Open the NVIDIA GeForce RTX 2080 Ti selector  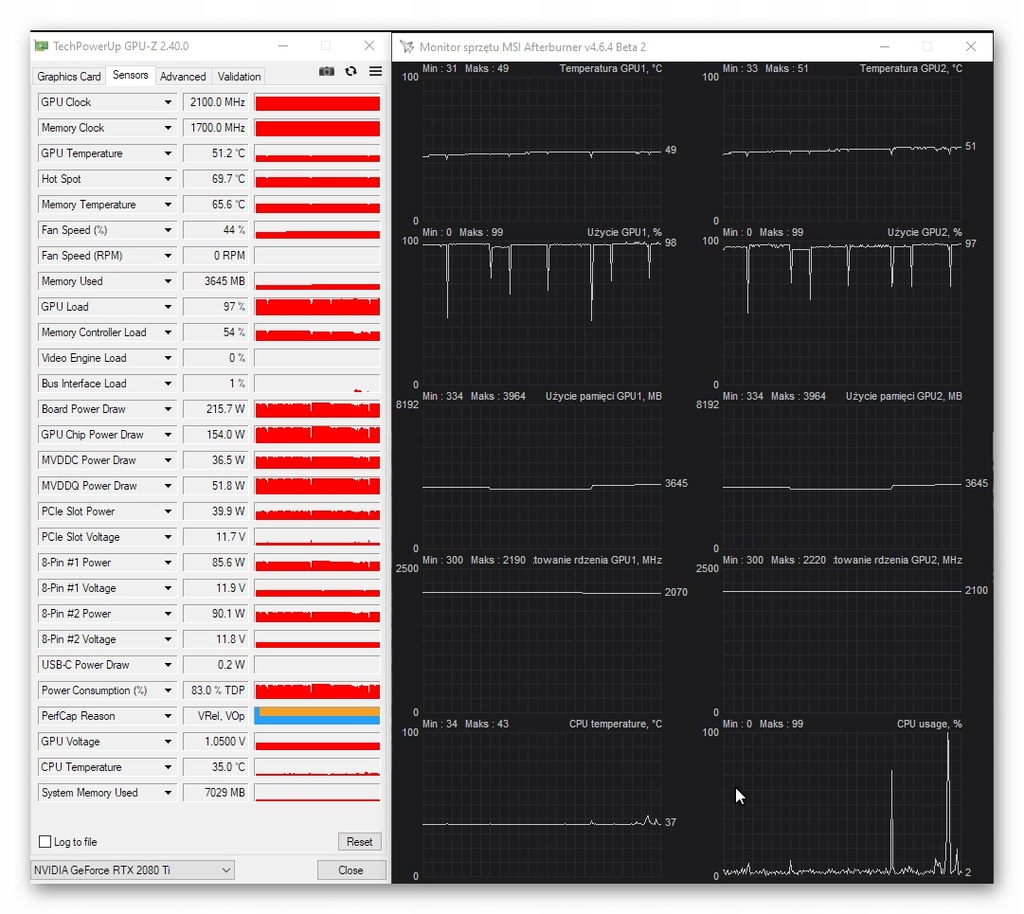click(x=133, y=870)
